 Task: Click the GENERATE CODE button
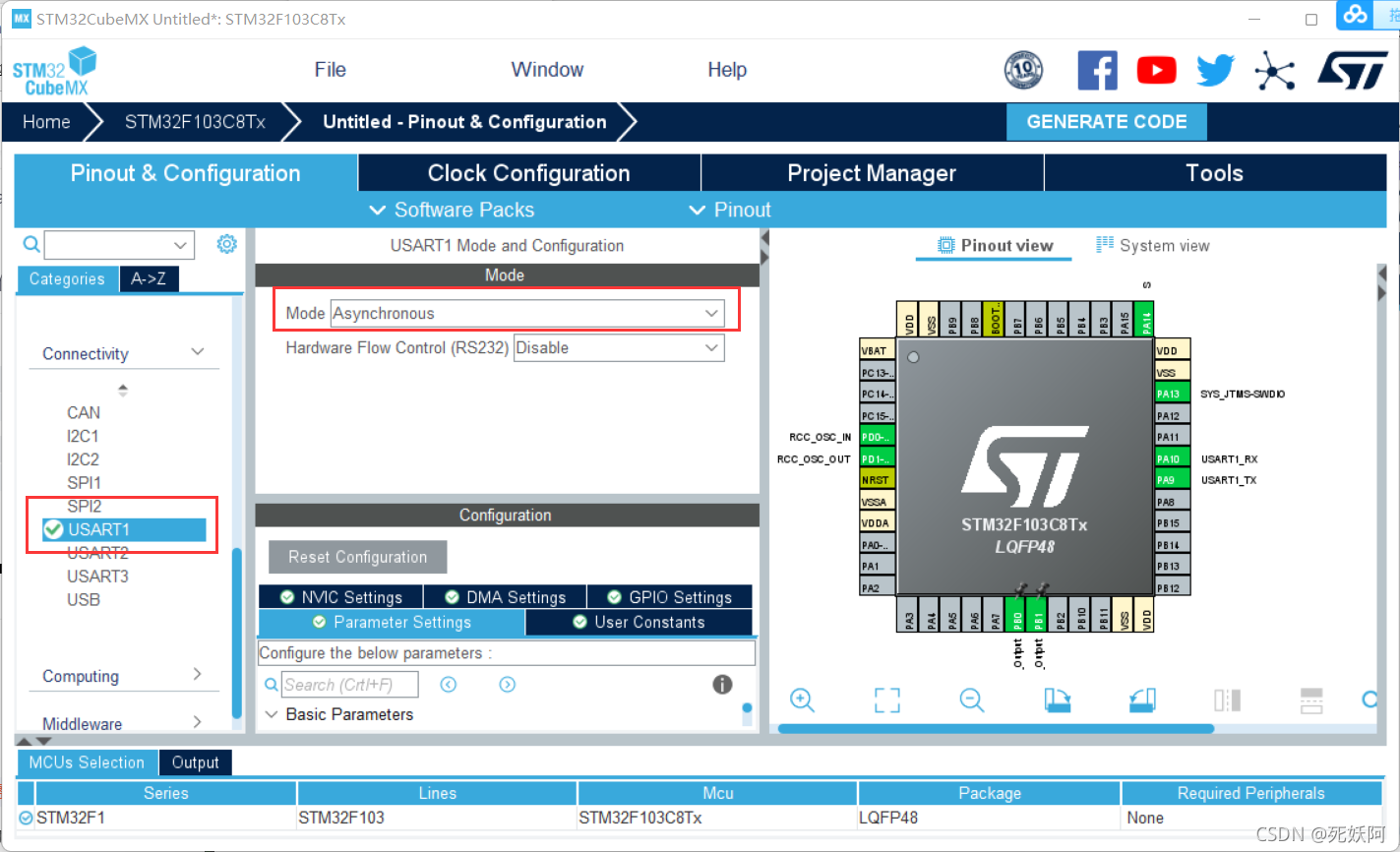(1107, 122)
